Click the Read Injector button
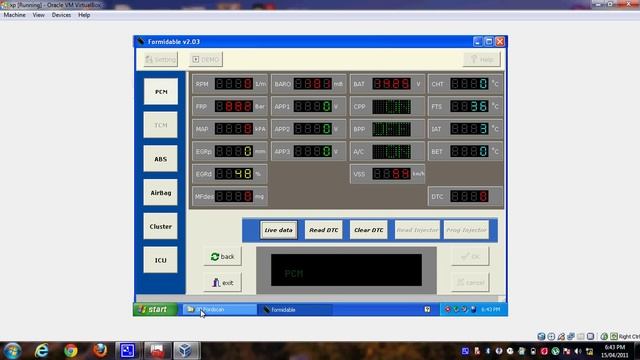This screenshot has height=360, width=640. coord(417,230)
